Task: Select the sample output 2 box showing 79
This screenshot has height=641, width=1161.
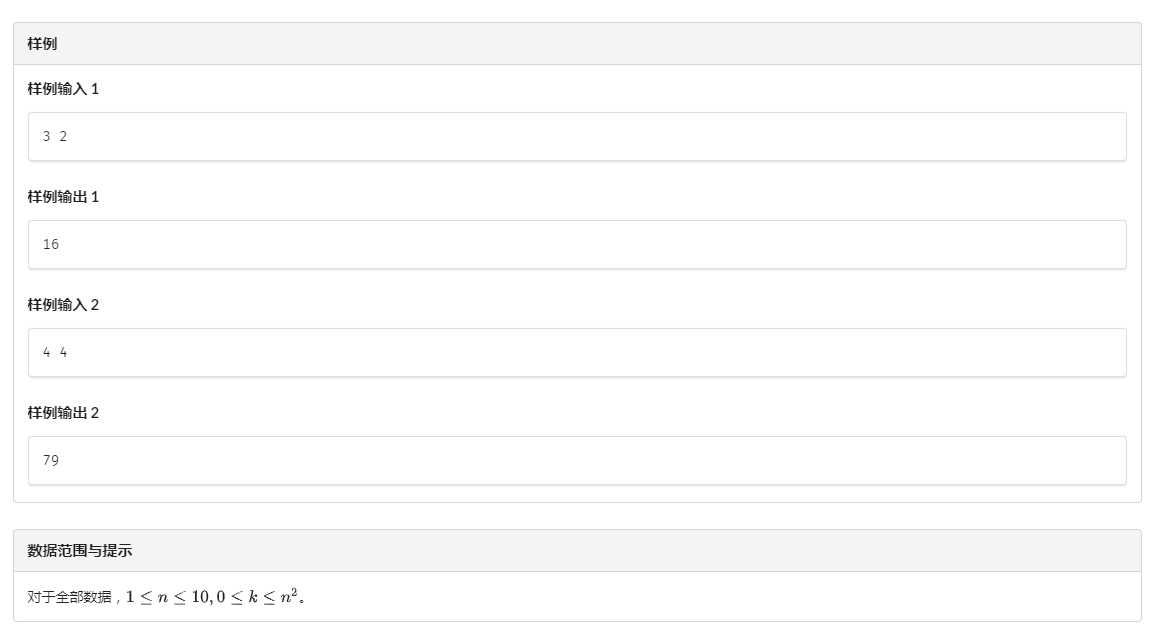Action: [x=577, y=460]
